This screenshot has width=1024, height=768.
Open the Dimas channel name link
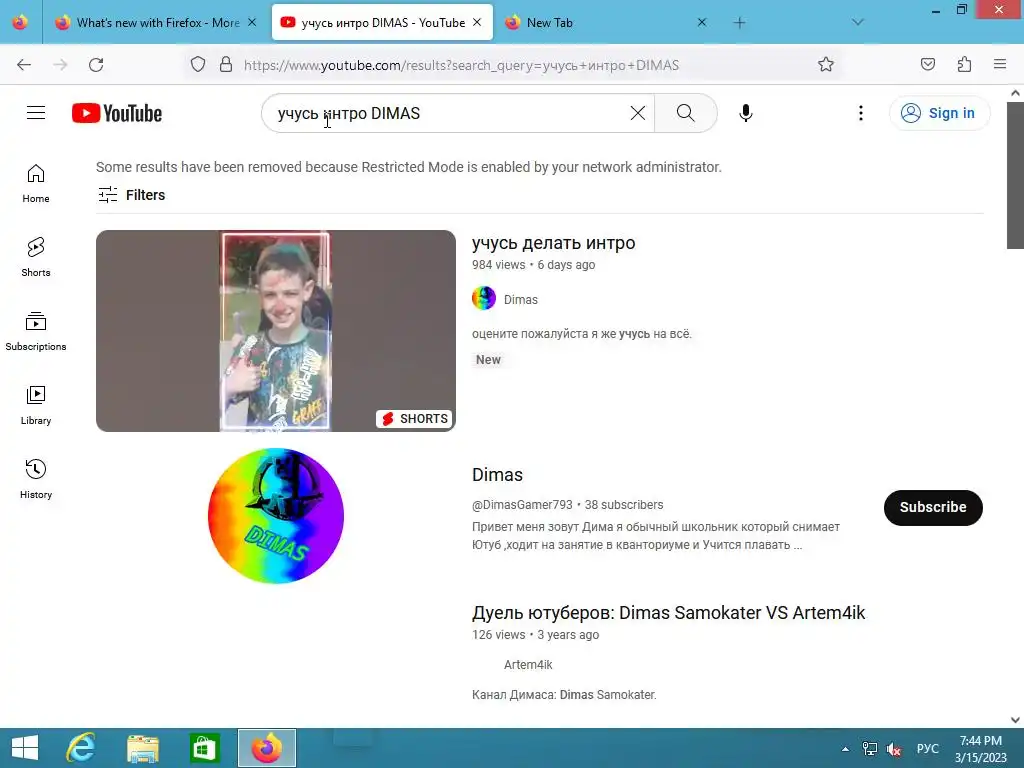[x=498, y=475]
